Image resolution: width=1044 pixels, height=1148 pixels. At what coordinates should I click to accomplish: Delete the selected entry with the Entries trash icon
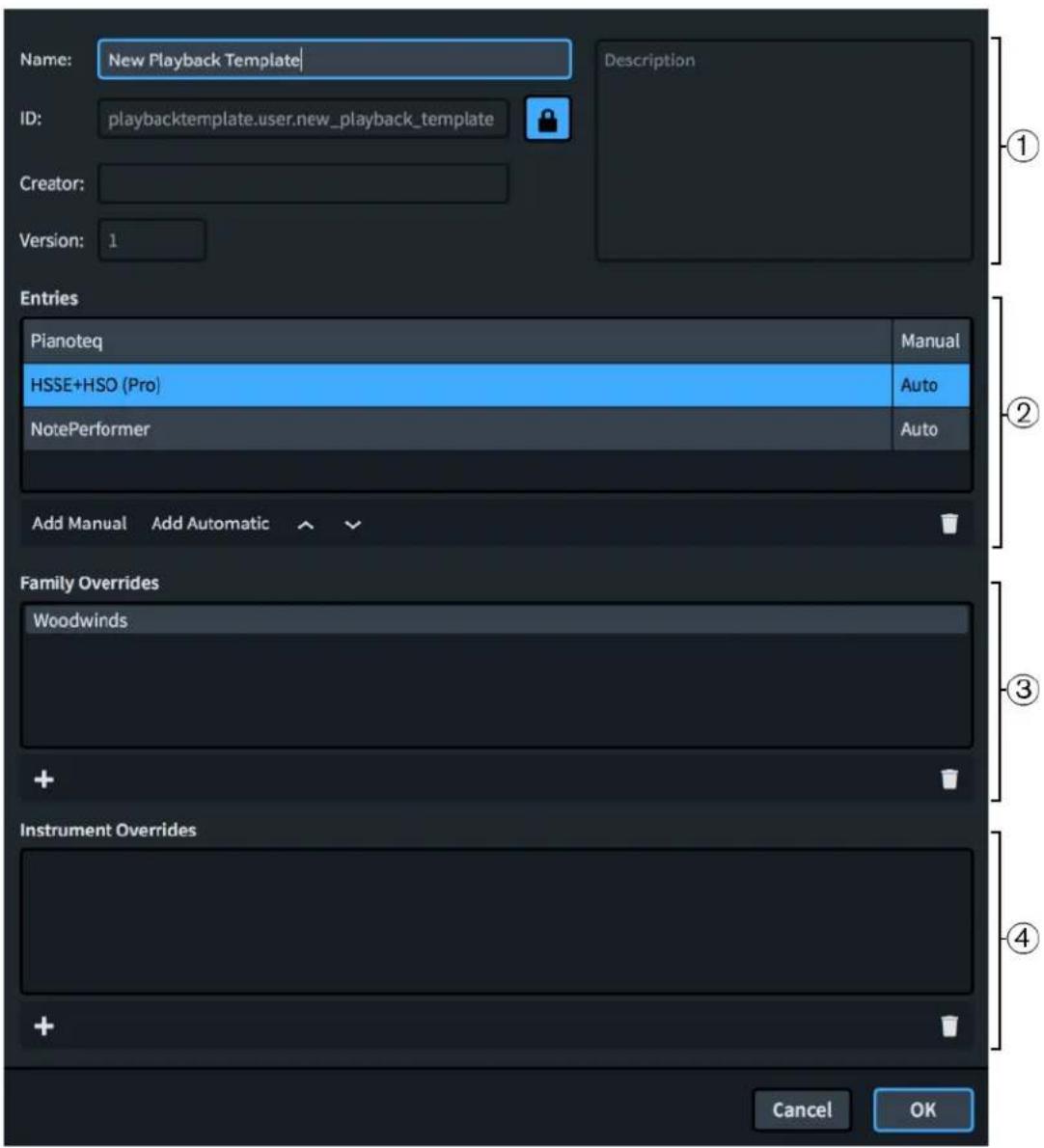(949, 524)
